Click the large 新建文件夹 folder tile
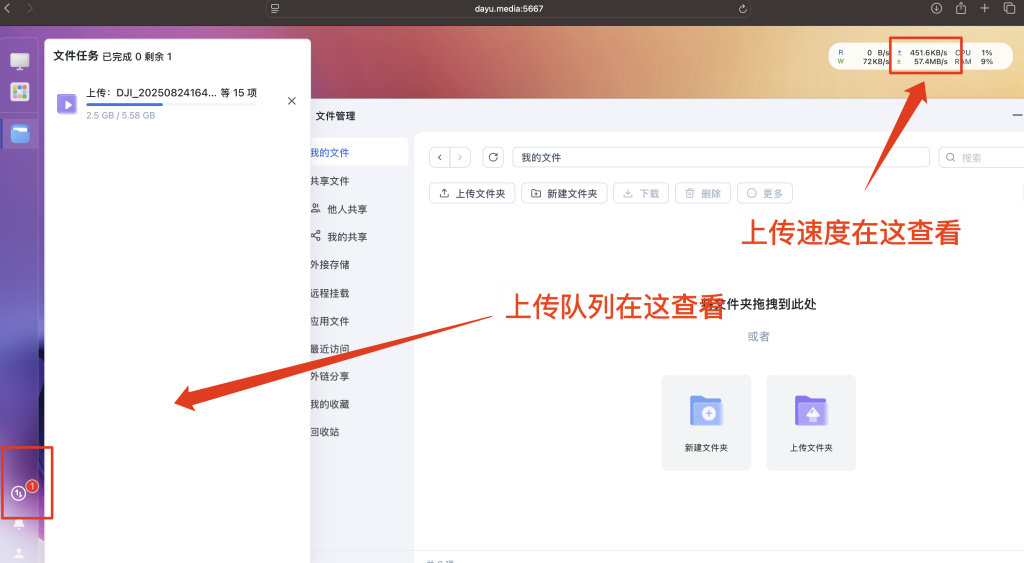The width and height of the screenshot is (1024, 563). pyautogui.click(x=706, y=422)
